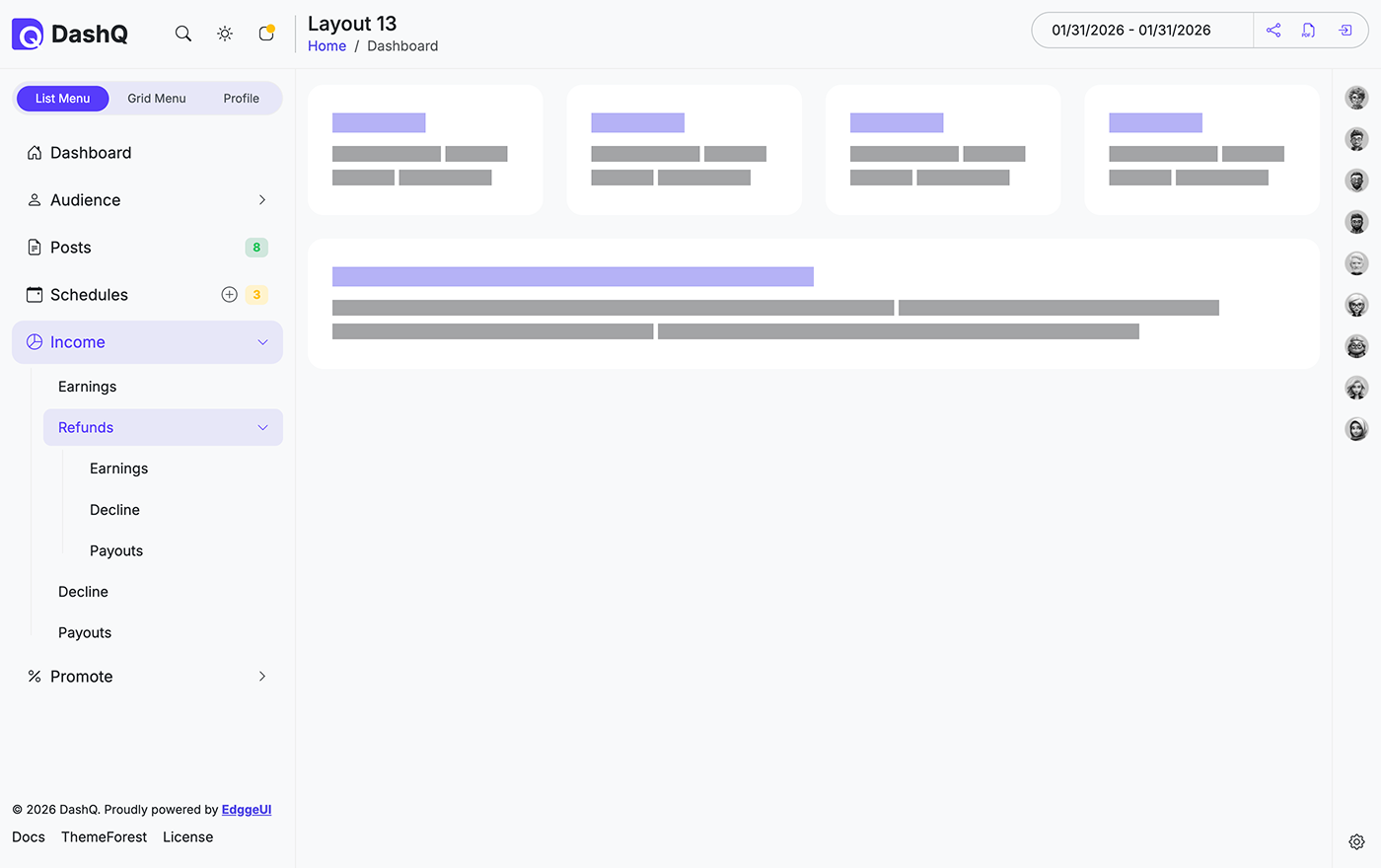1381x868 pixels.
Task: Add a new schedule with the plus icon
Action: click(229, 294)
